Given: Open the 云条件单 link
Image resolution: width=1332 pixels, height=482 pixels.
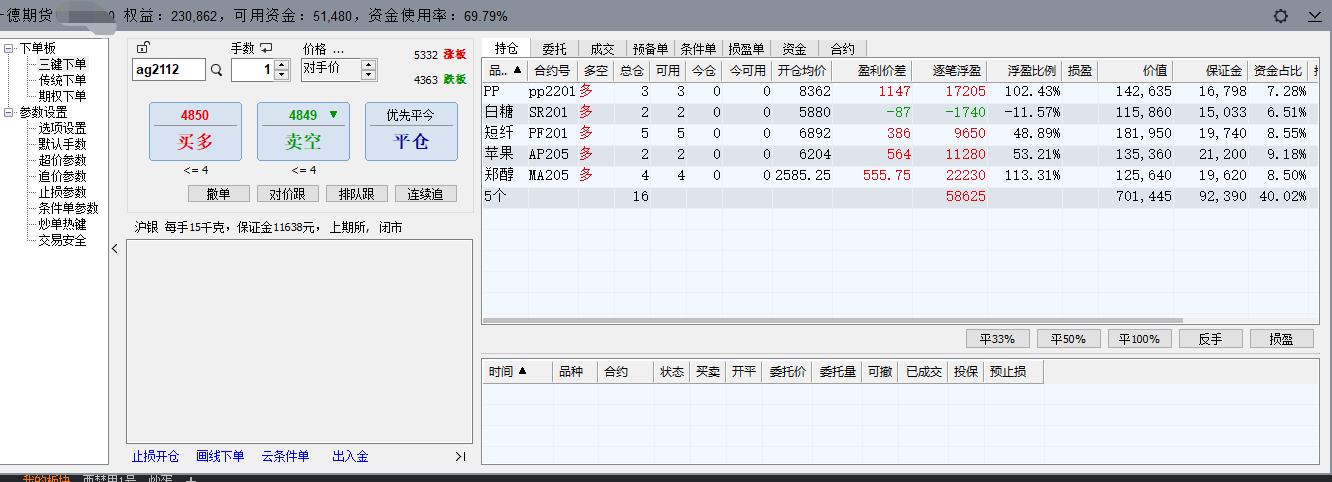Looking at the screenshot, I should 286,456.
